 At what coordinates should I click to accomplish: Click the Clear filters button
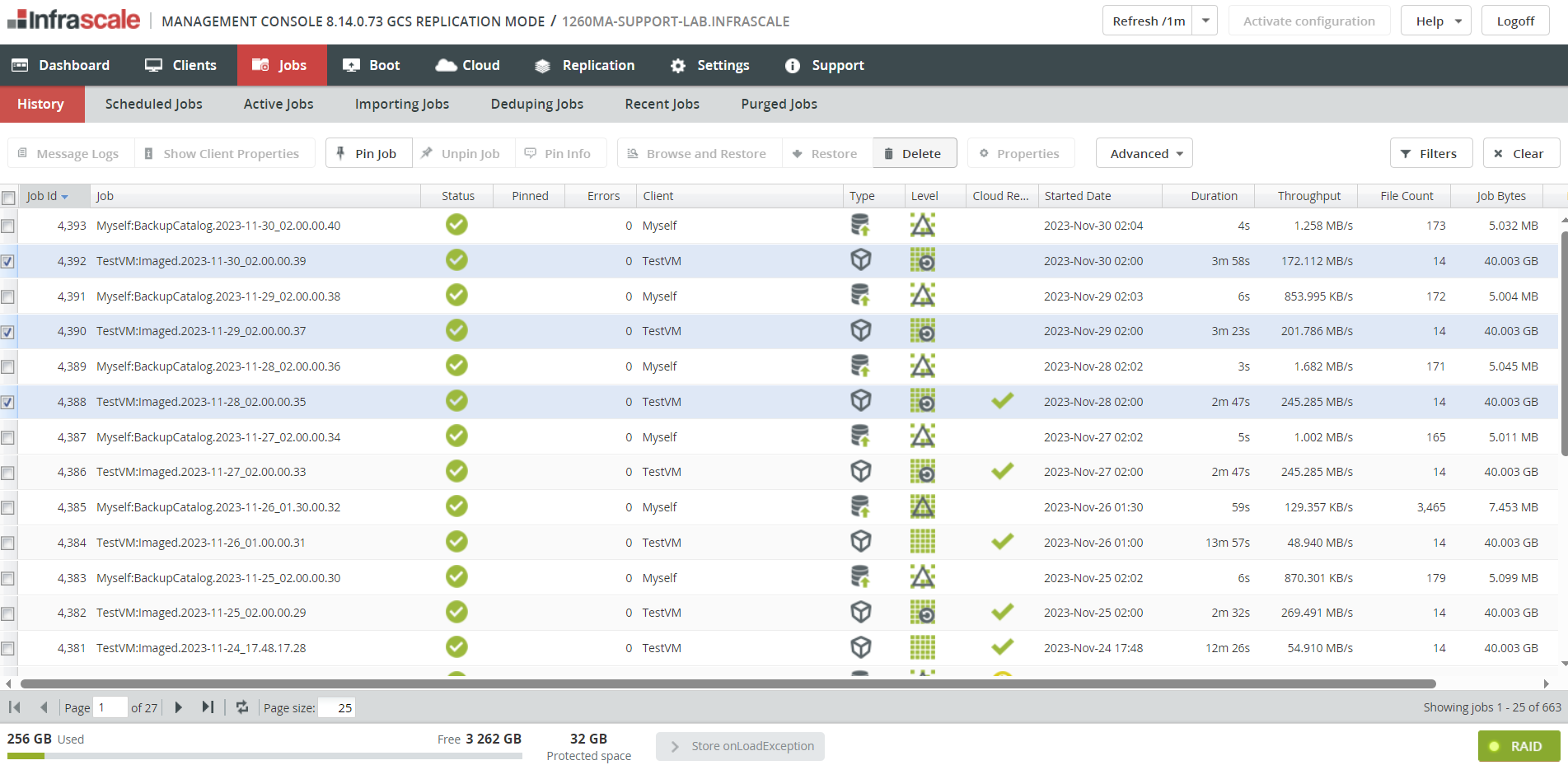click(1521, 153)
